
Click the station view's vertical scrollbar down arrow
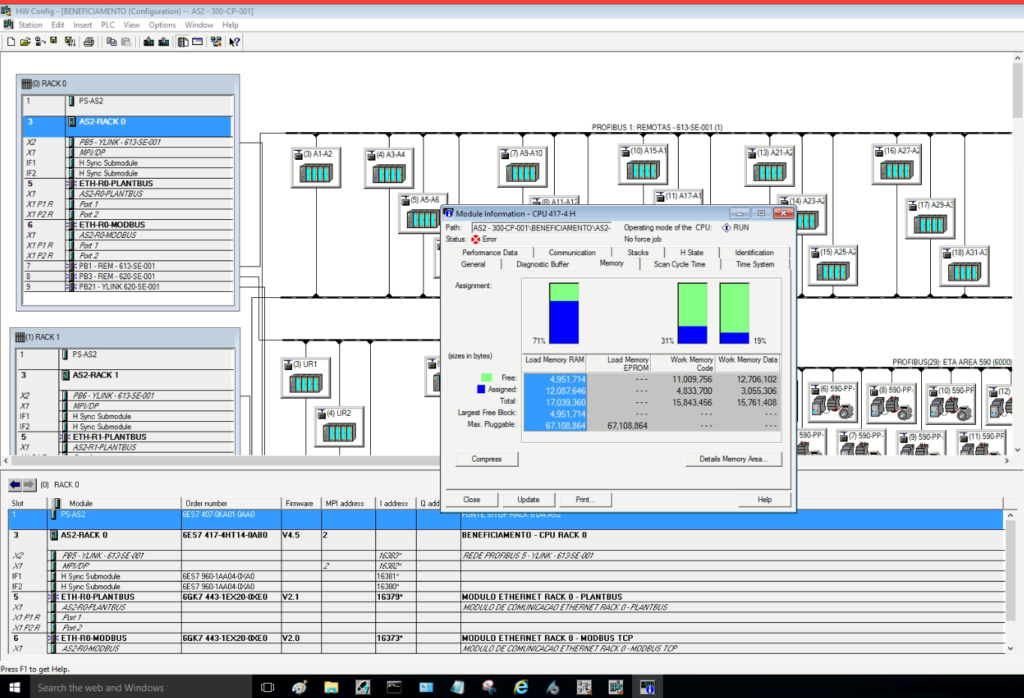[1017, 450]
